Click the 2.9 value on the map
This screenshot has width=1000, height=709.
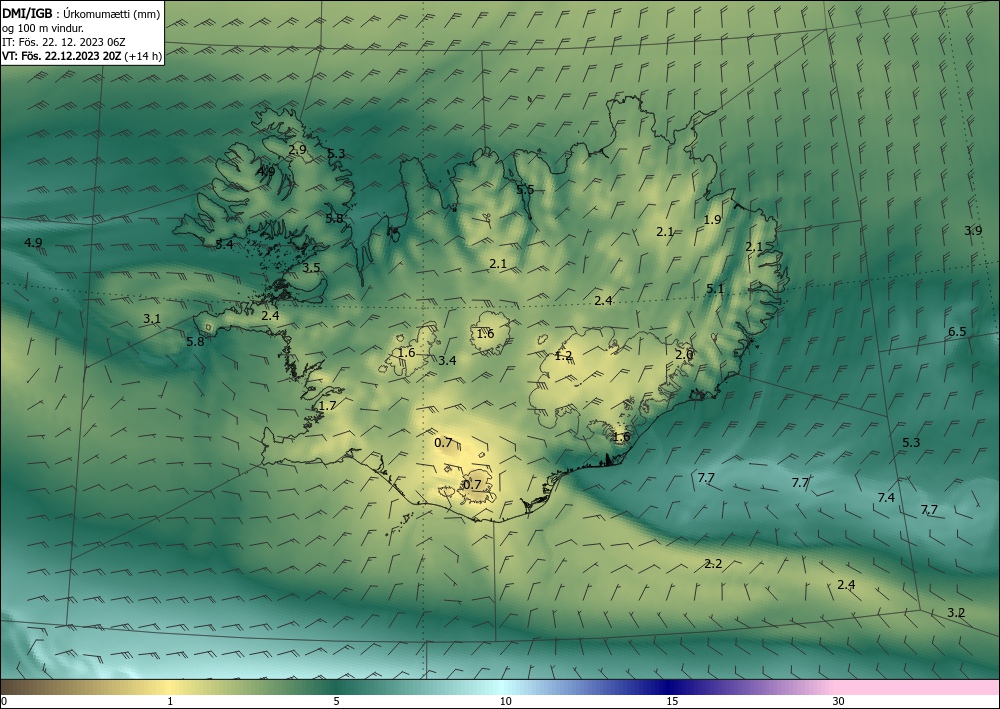click(297, 150)
